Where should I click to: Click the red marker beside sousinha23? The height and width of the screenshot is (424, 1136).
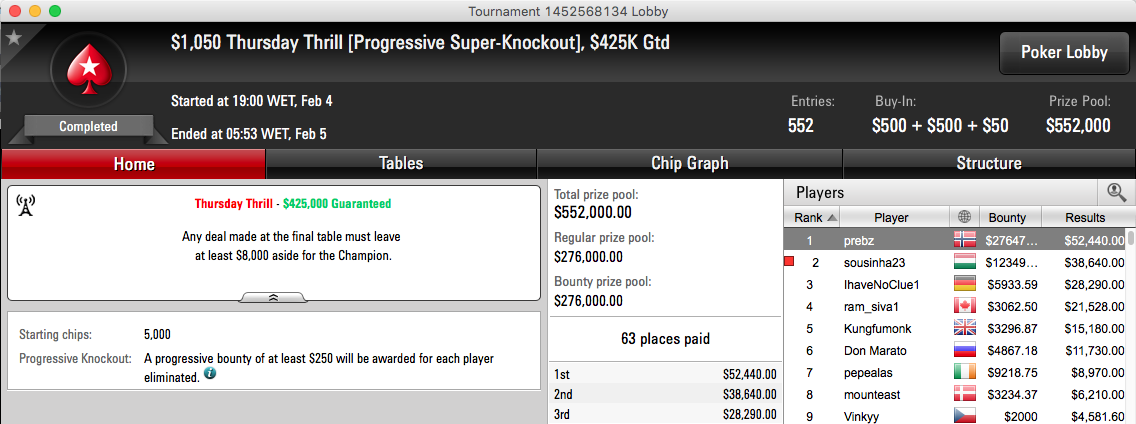(790, 262)
